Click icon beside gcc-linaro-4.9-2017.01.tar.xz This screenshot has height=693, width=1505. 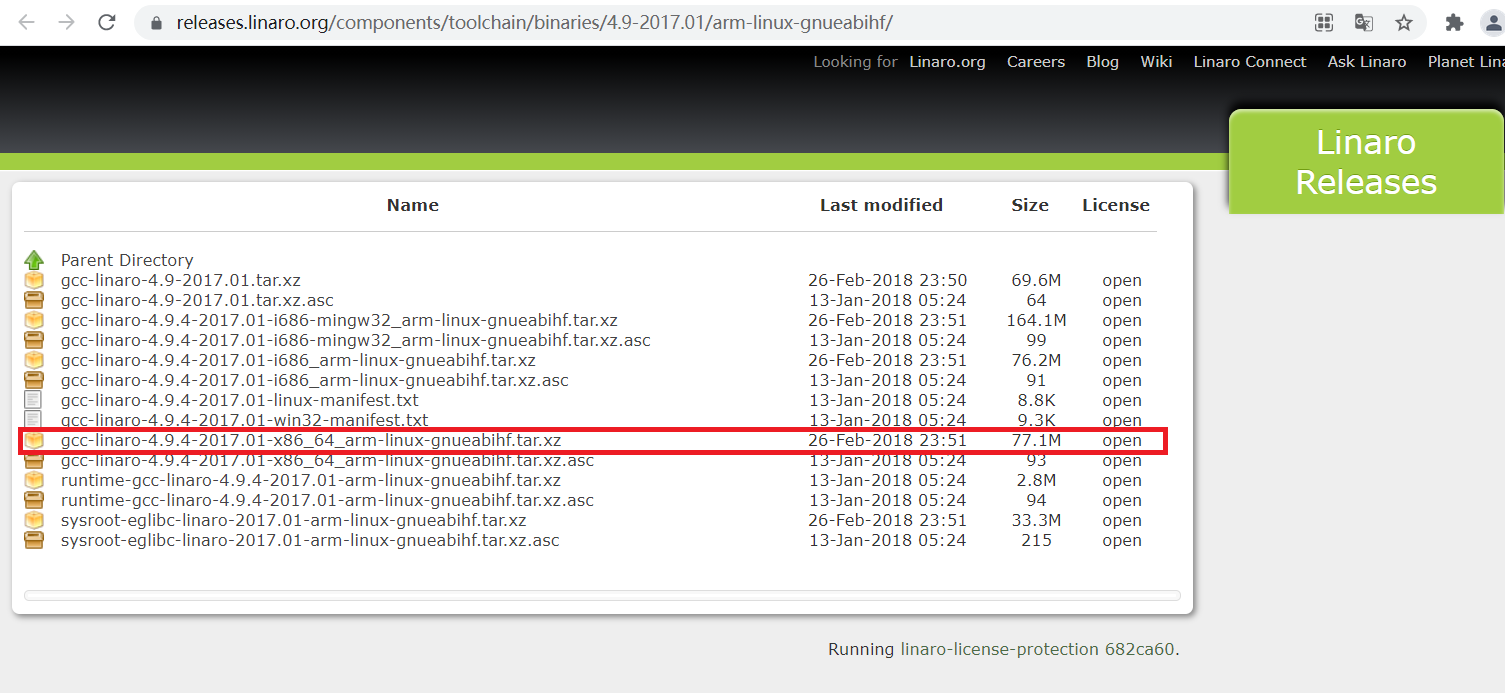[x=34, y=280]
